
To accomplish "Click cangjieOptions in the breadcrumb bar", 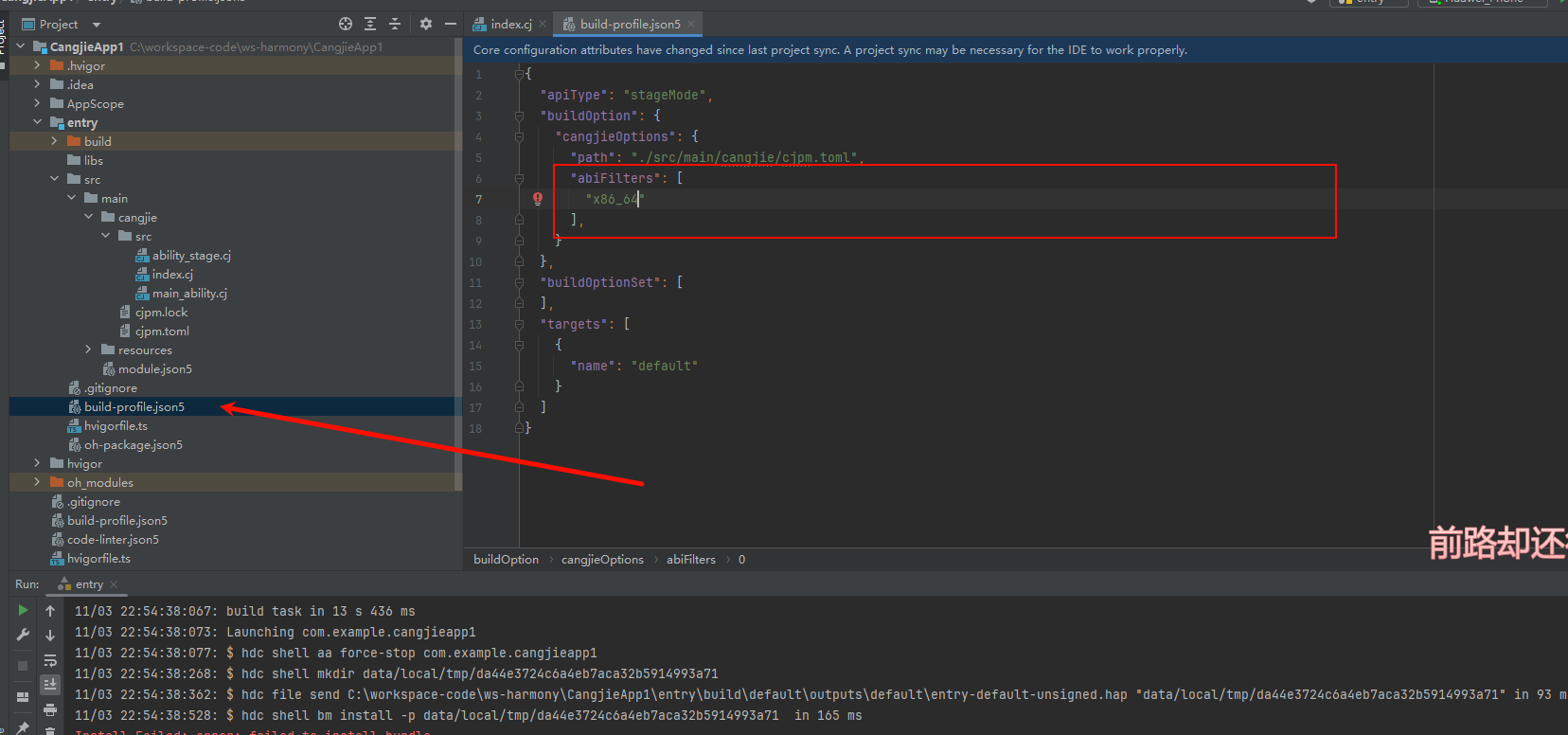I will coord(602,560).
